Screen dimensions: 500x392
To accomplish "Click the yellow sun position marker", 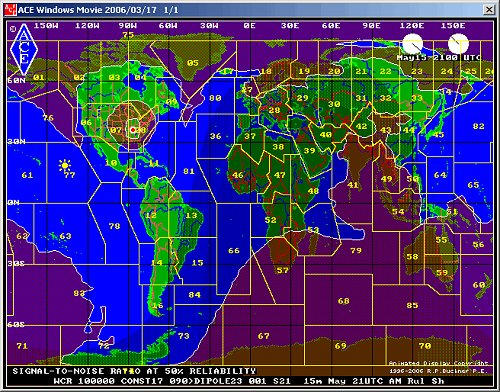I will click(x=65, y=165).
